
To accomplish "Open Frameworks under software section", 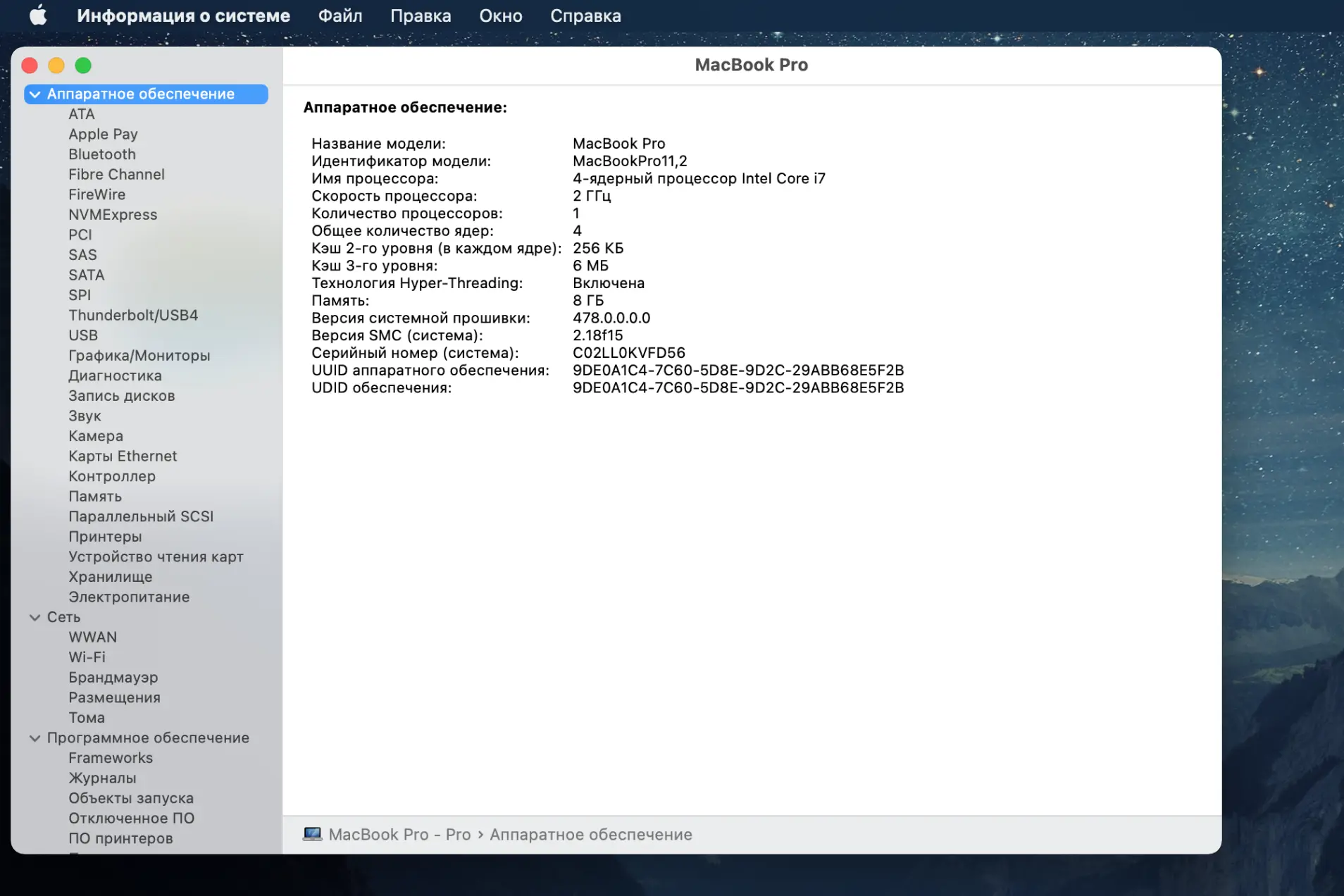I will (x=110, y=758).
